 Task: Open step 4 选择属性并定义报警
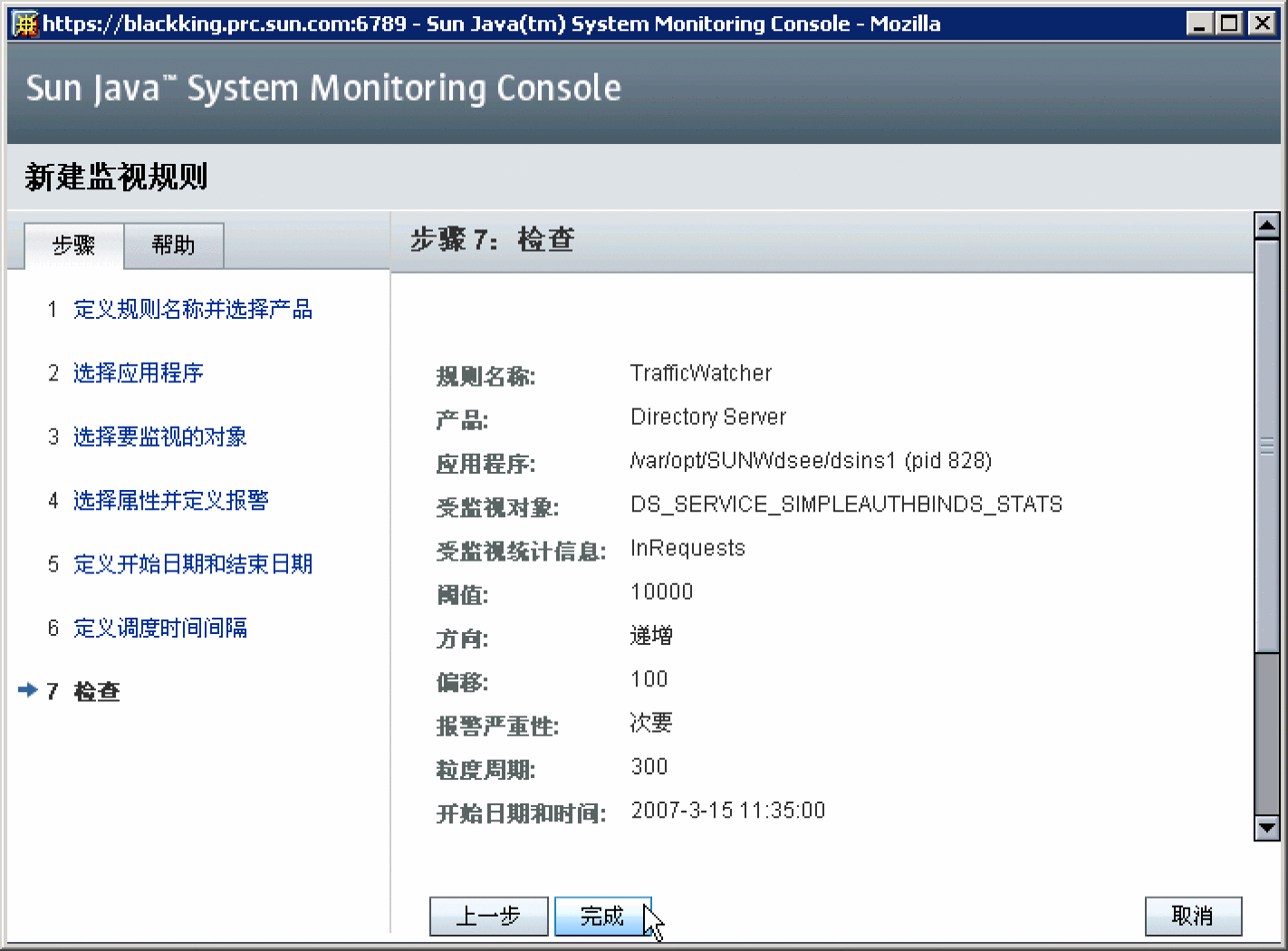pos(171,500)
